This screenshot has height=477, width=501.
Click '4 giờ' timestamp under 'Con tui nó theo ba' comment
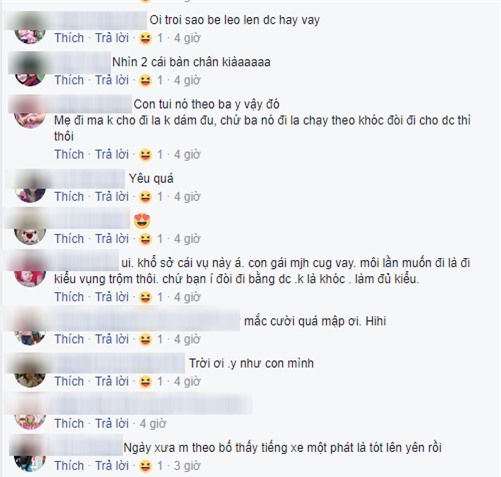tap(187, 154)
